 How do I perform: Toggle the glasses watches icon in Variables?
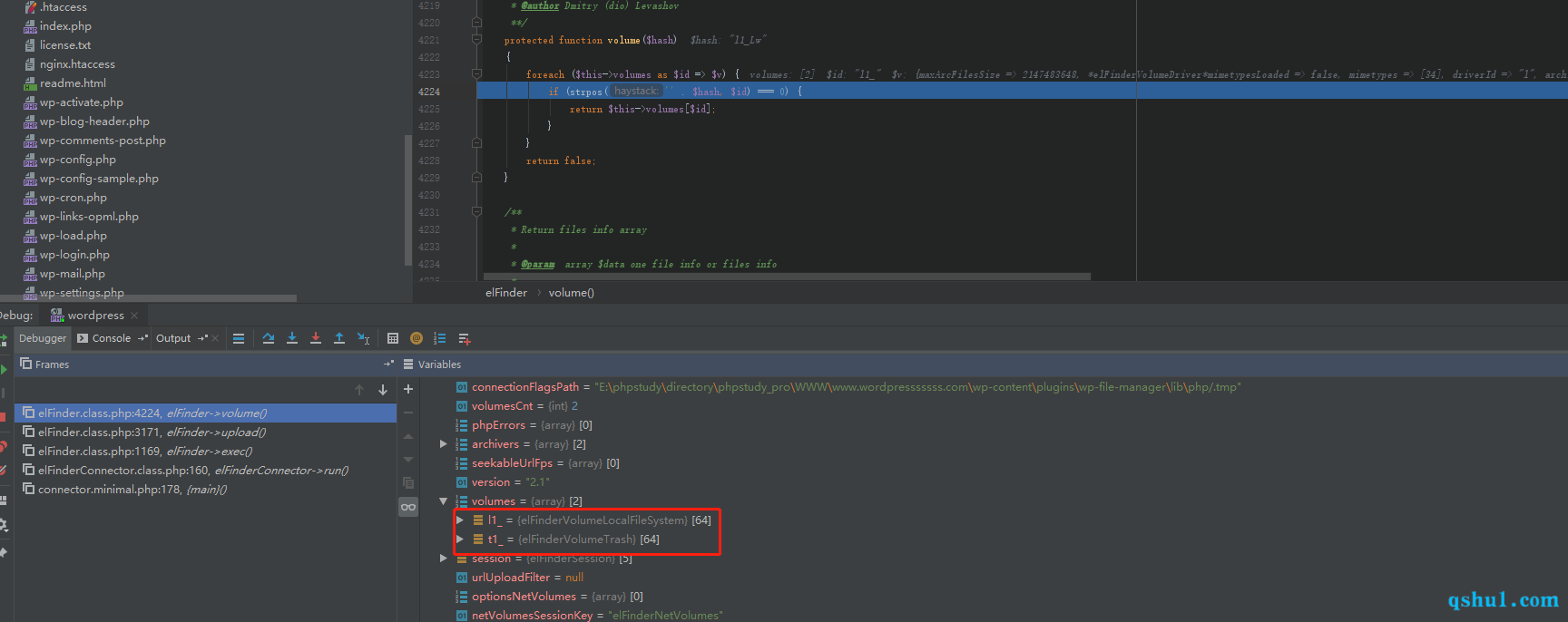tap(408, 507)
